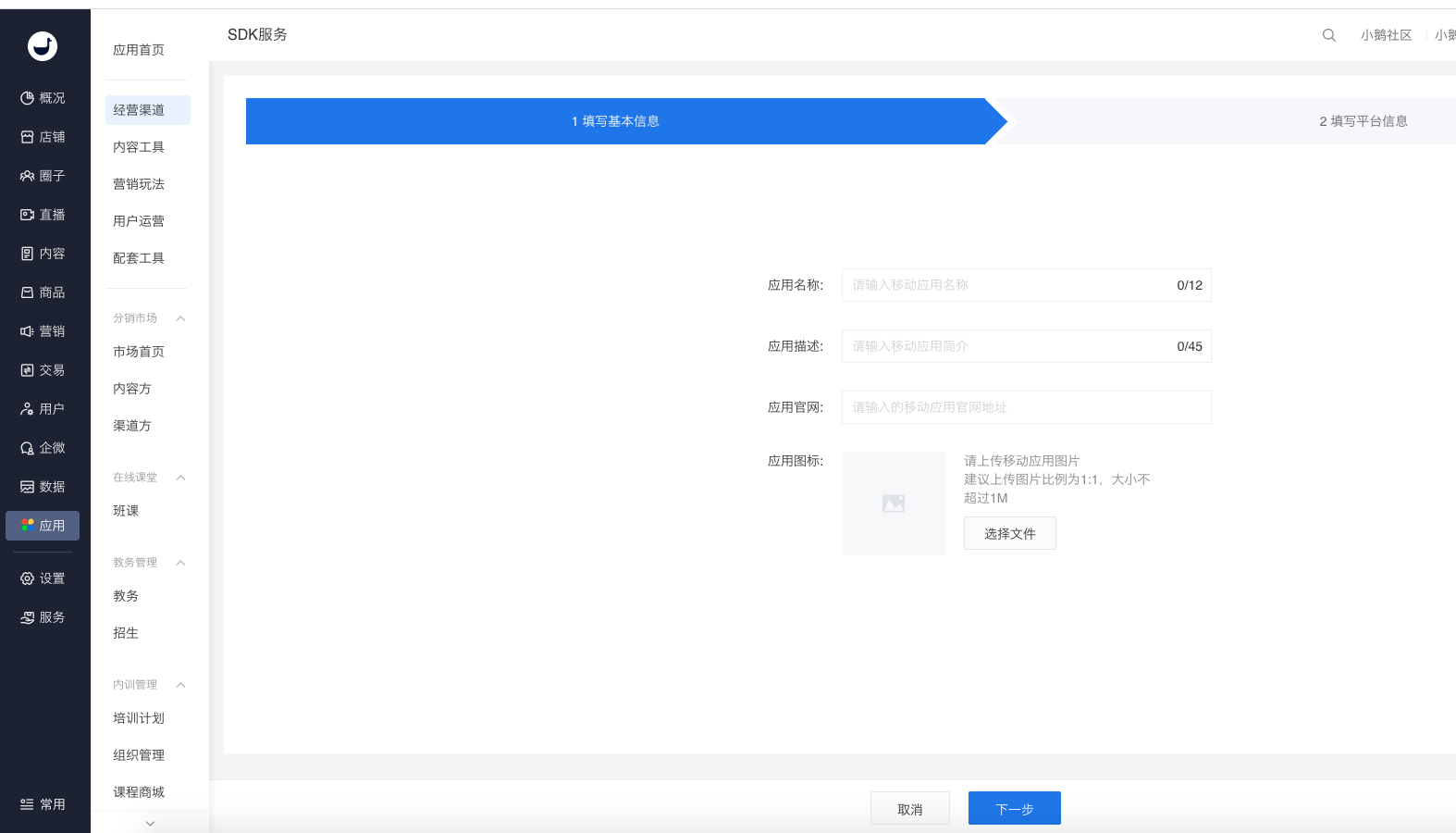Focus the 应用官网 input field
This screenshot has height=833, width=1456.
tap(1027, 407)
